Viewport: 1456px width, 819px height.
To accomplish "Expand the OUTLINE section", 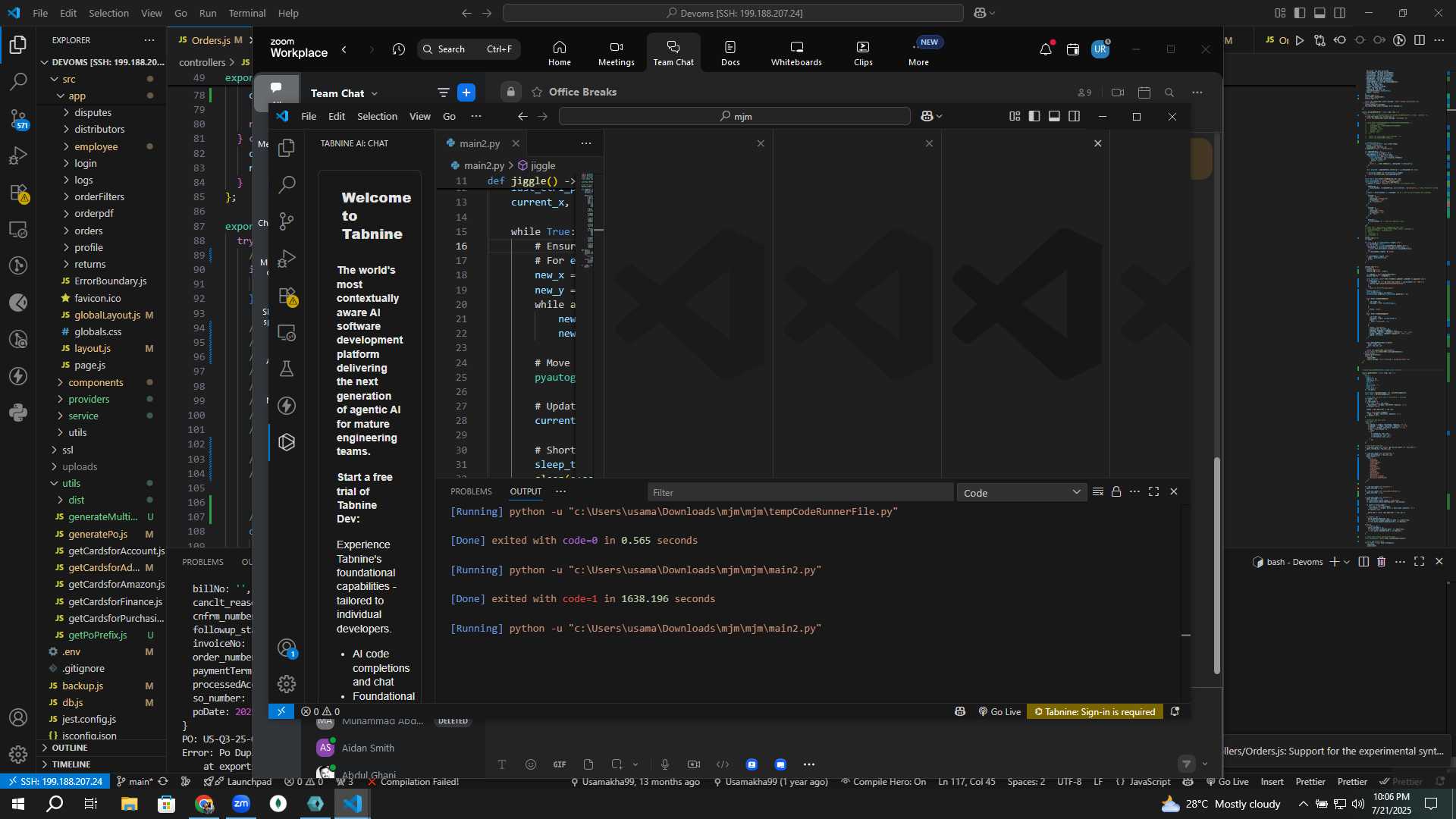I will 70,748.
